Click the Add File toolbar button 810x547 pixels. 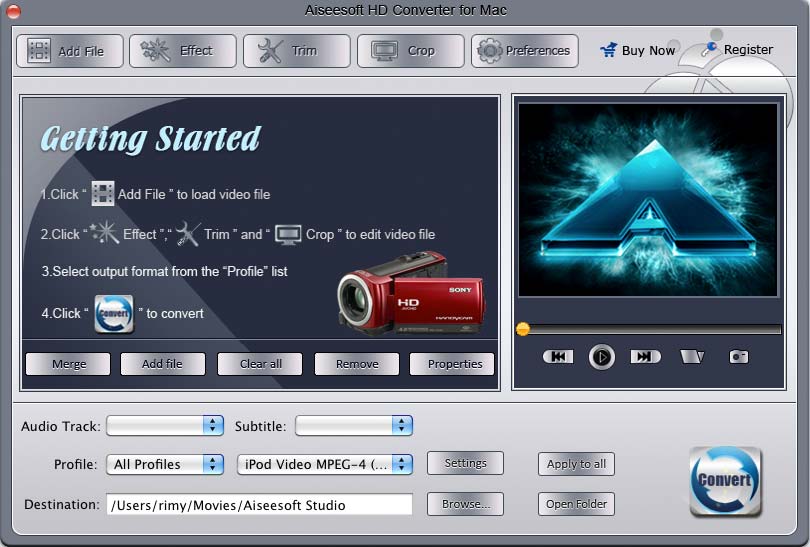[x=70, y=51]
